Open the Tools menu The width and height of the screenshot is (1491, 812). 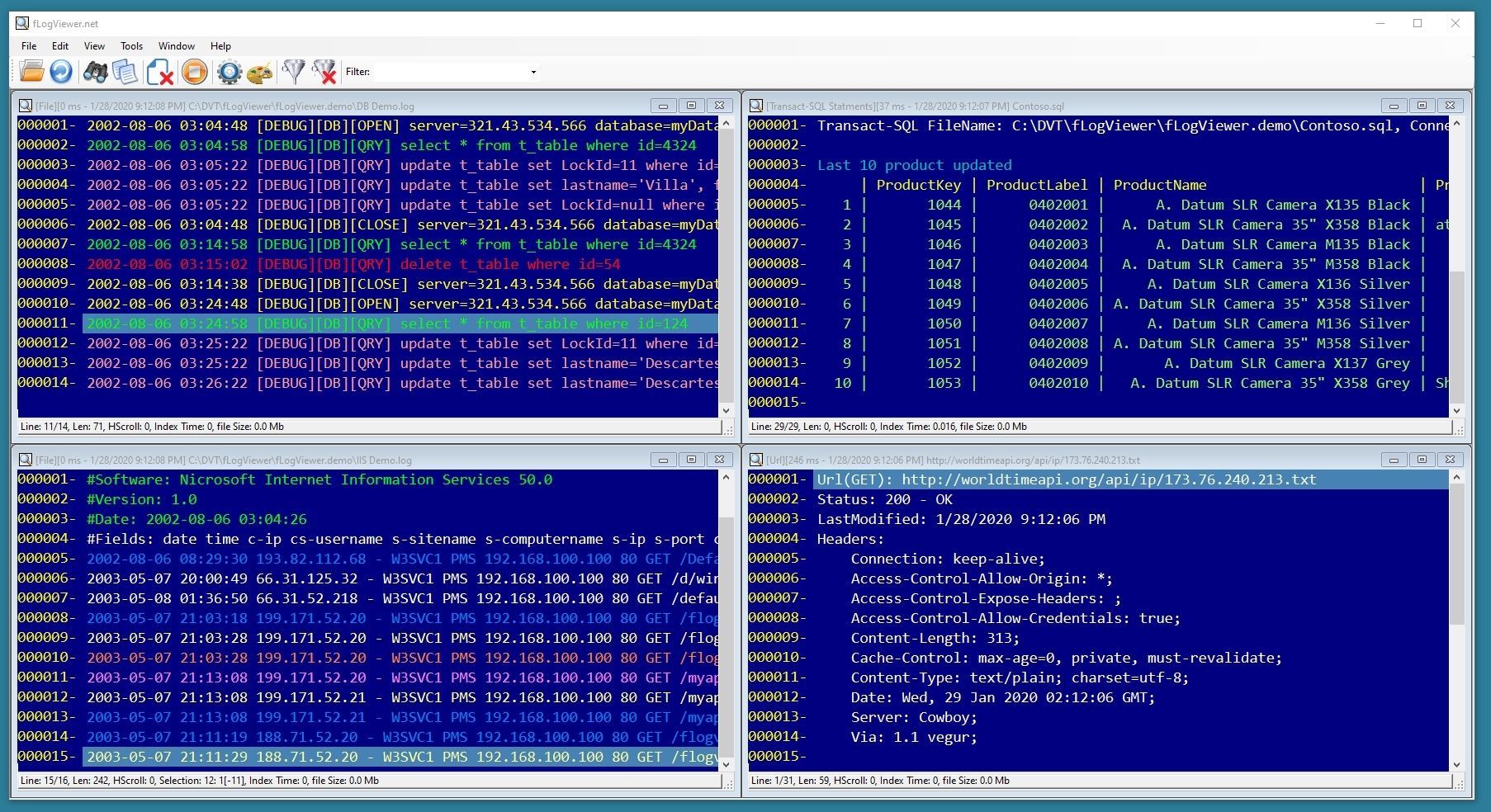[131, 46]
